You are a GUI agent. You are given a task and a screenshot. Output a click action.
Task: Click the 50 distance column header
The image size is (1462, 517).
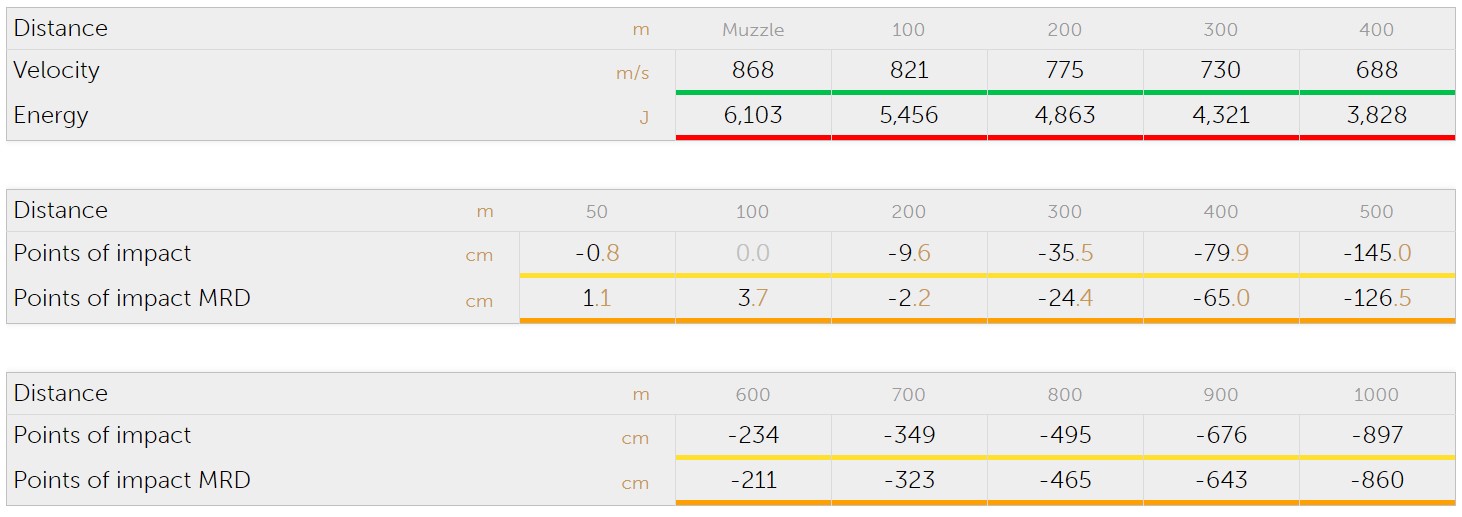click(597, 212)
